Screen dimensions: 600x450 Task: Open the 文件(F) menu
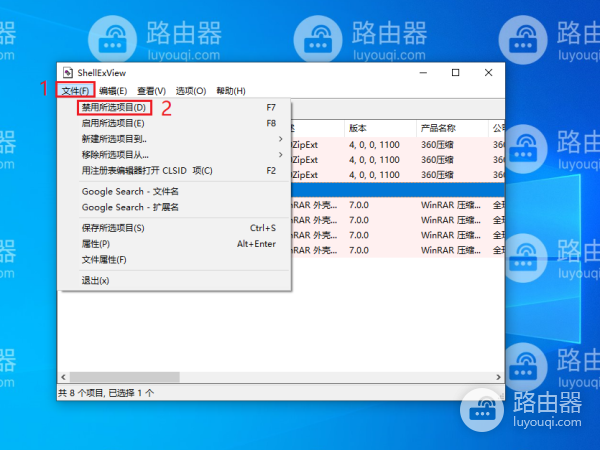tap(75, 91)
